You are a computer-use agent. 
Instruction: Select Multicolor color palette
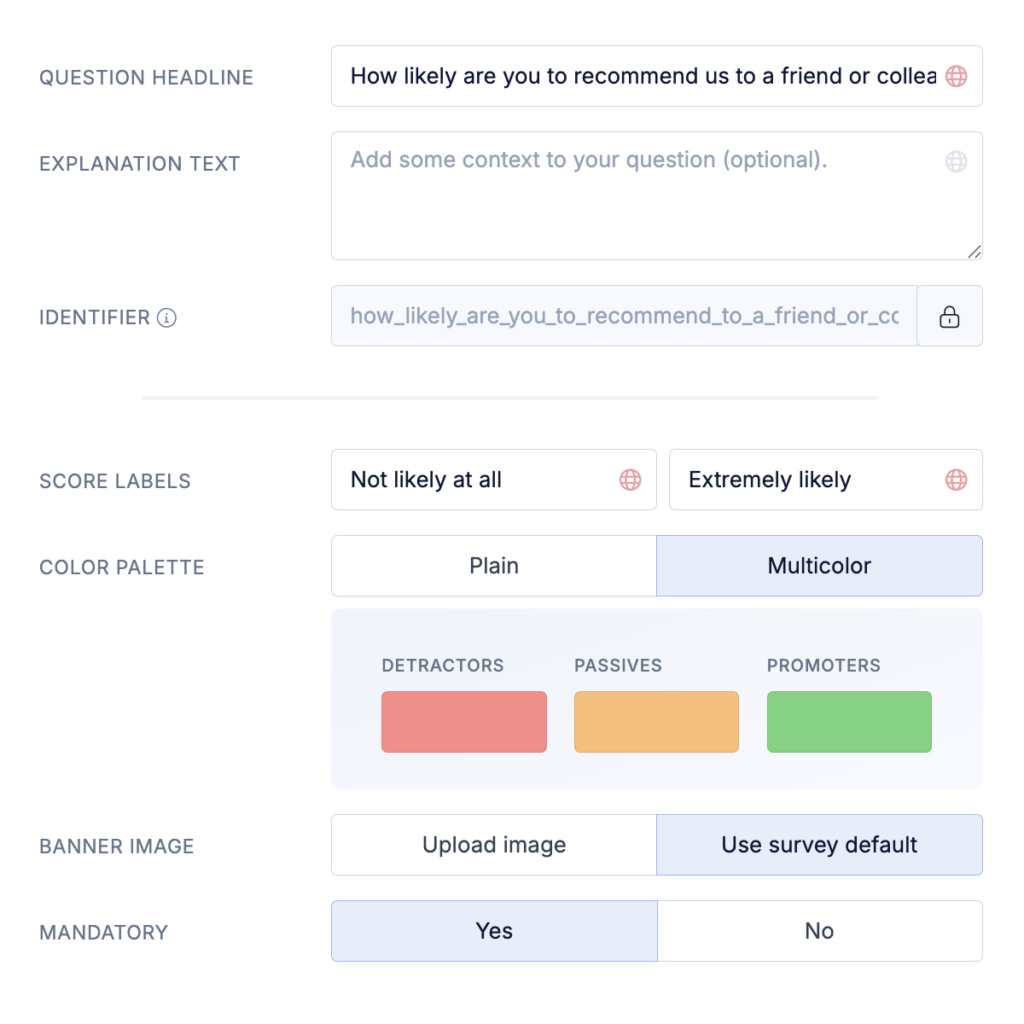tap(819, 566)
